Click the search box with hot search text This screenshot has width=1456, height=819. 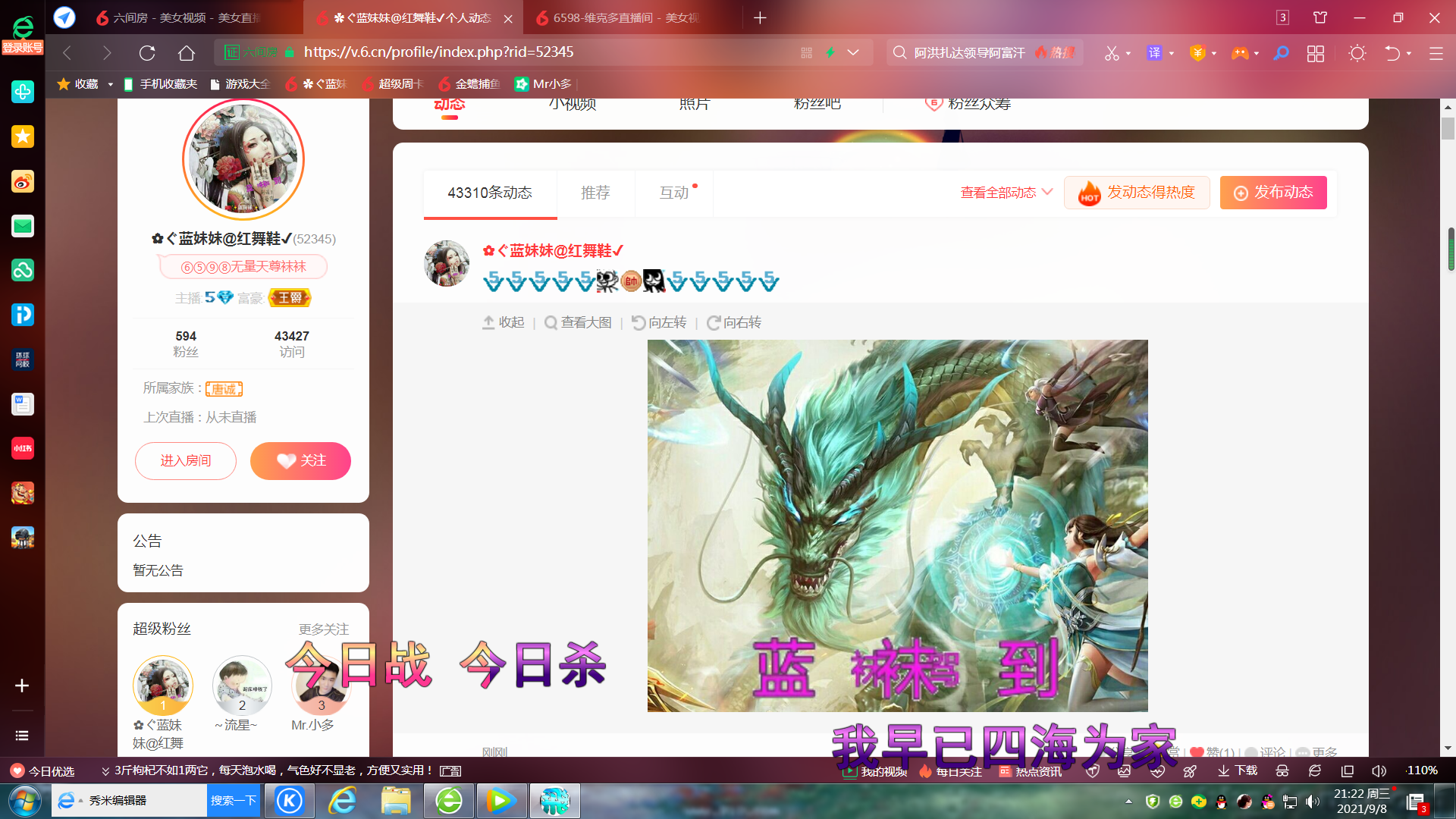click(984, 52)
